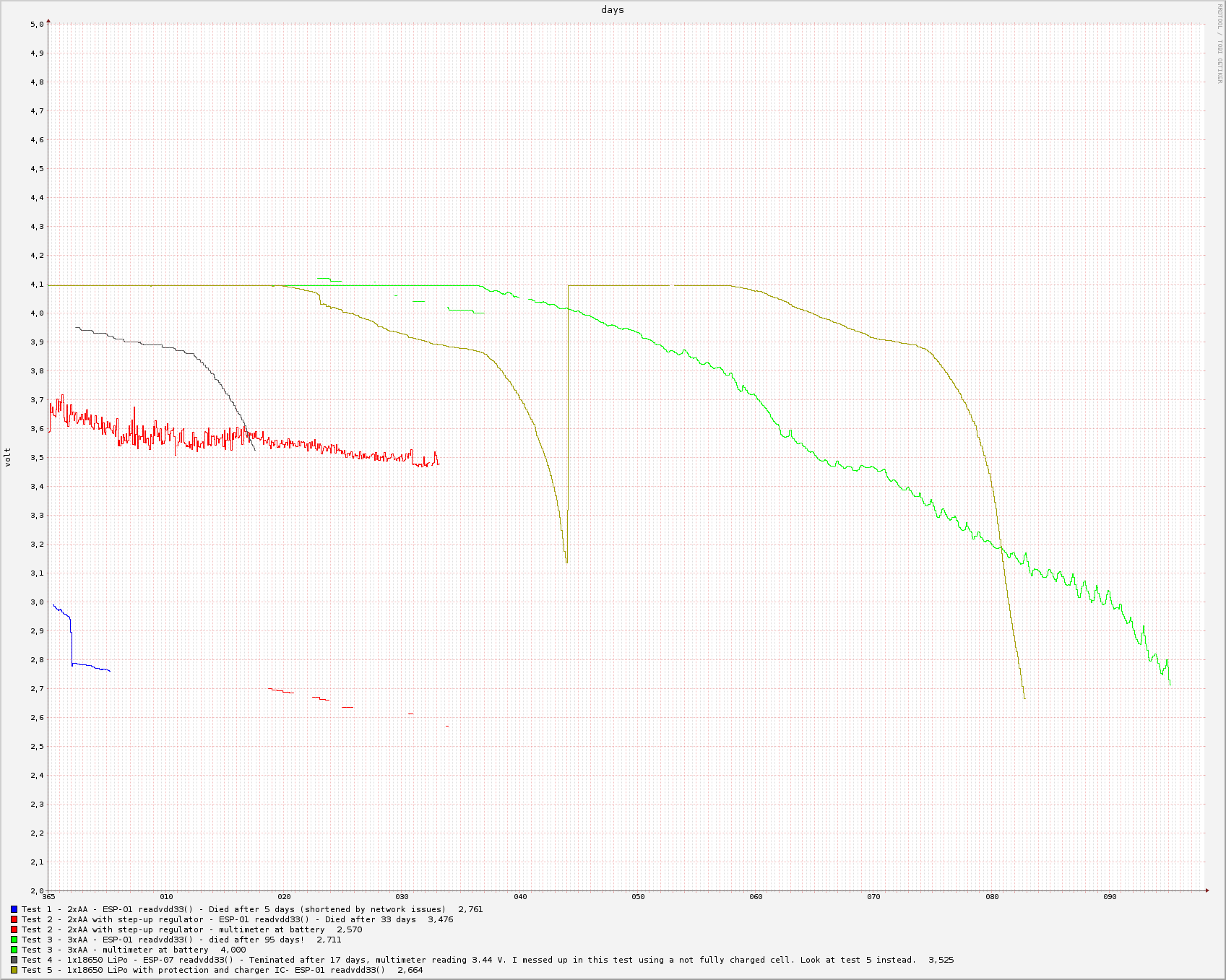Viewport: 1226px width, 980px height.
Task: Click the y-axis value '4,1'
Action: 37,285
